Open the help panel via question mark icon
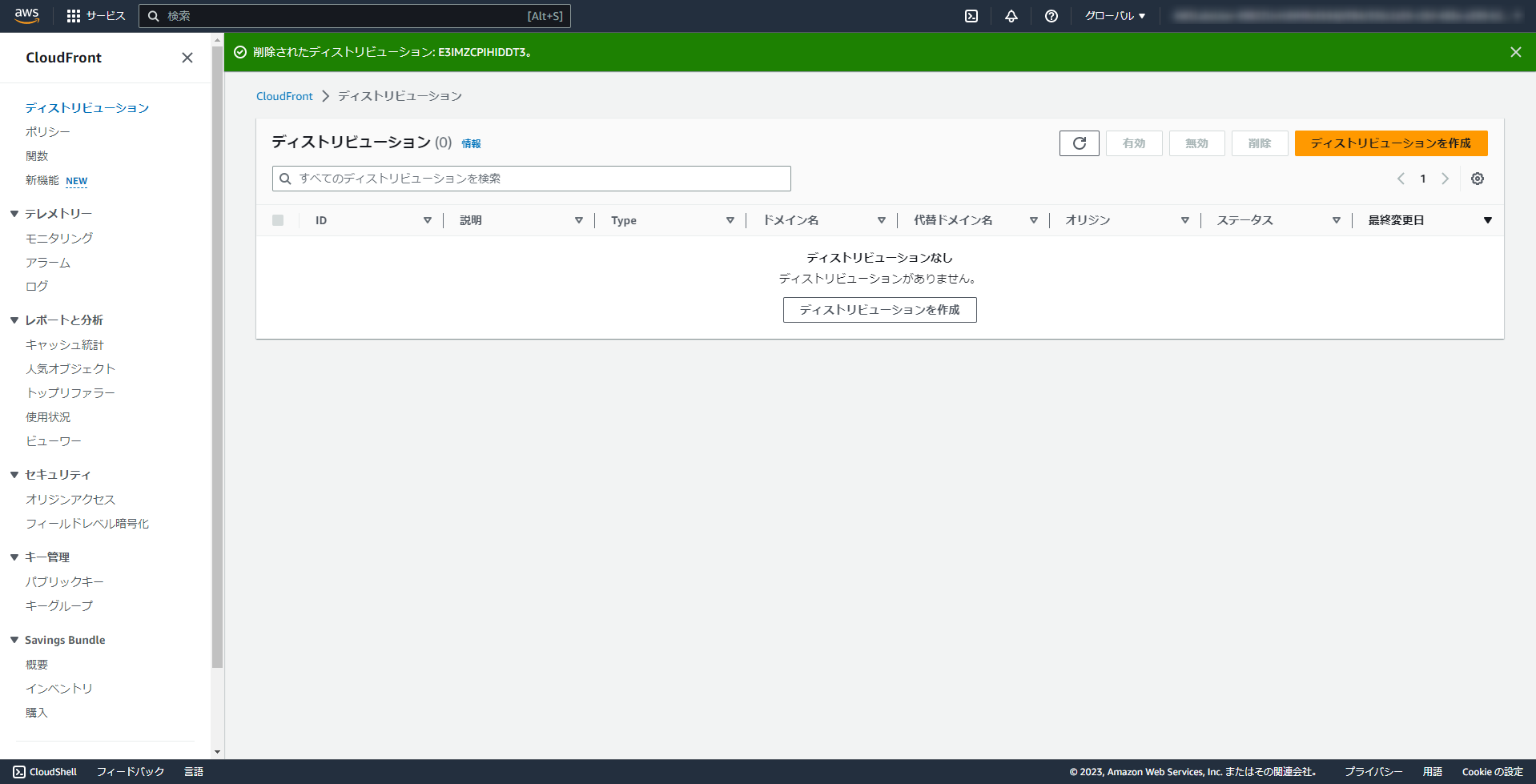The height and width of the screenshot is (784, 1536). click(x=1051, y=15)
